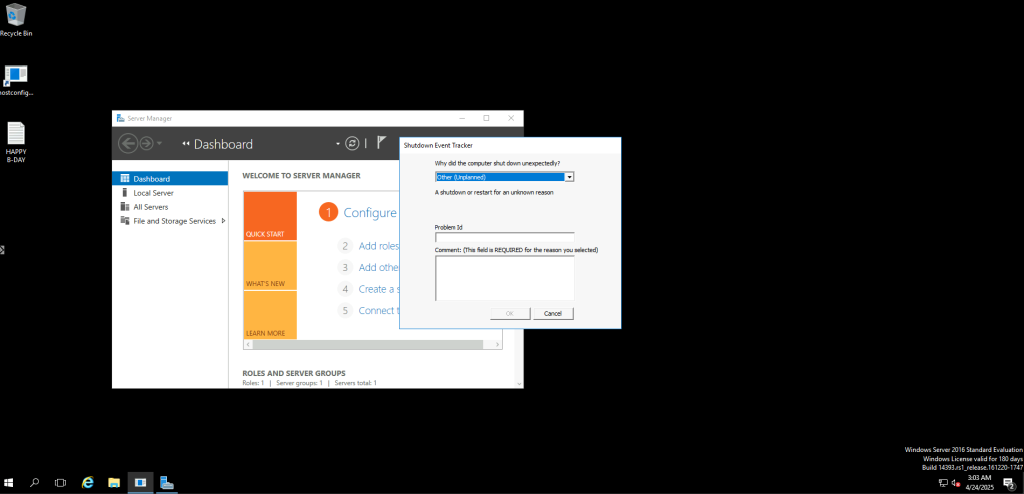Click the Local Server icon in sidebar
Viewport: 1024px width, 494px height.
pyautogui.click(x=125, y=193)
